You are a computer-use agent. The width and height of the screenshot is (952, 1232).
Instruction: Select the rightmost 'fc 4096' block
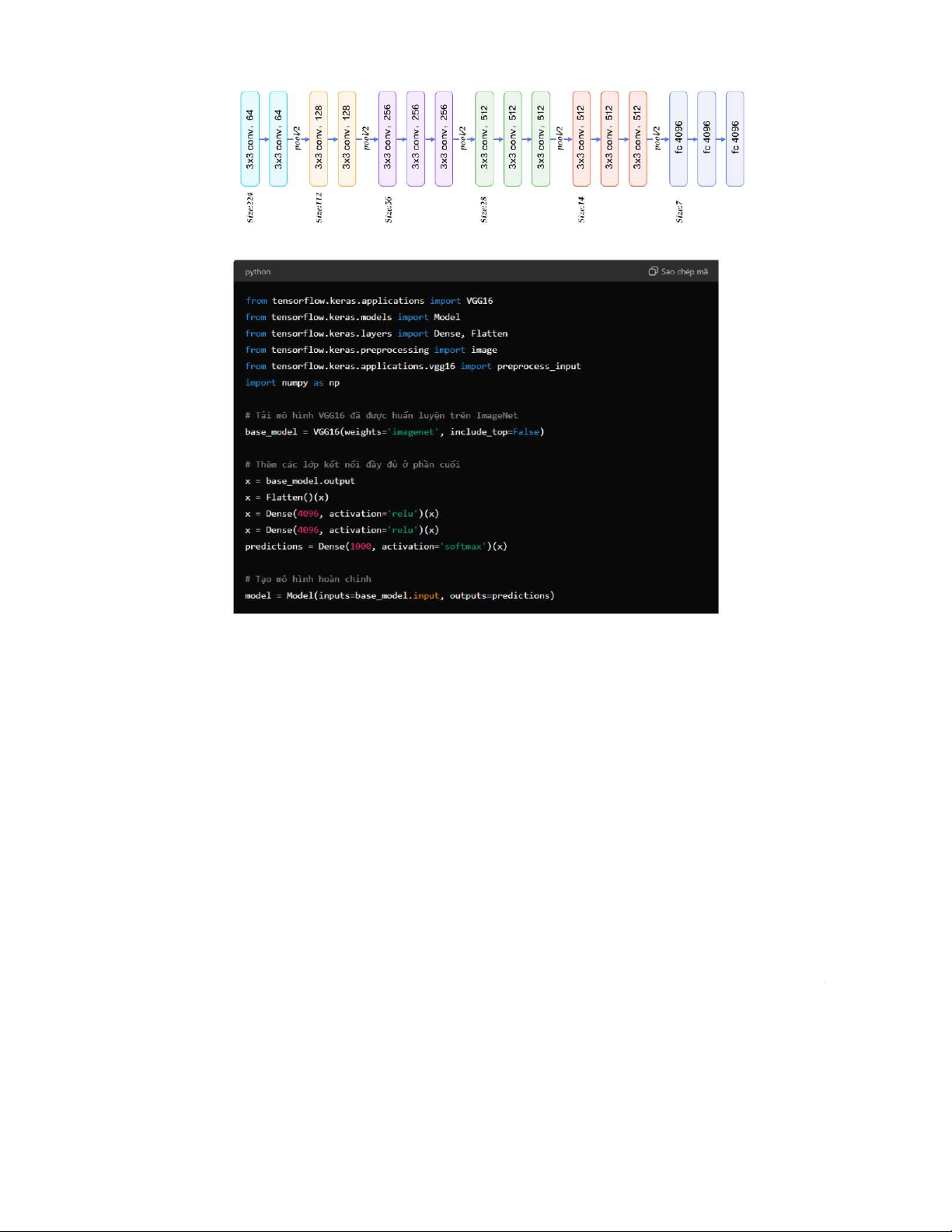click(x=734, y=139)
